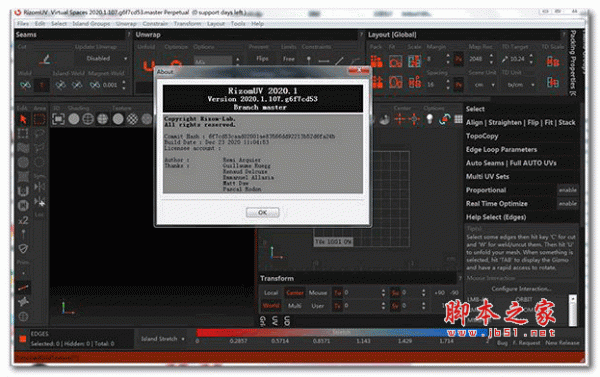Select the checkered Texture sphere
This screenshot has width=600, height=377.
point(132,119)
